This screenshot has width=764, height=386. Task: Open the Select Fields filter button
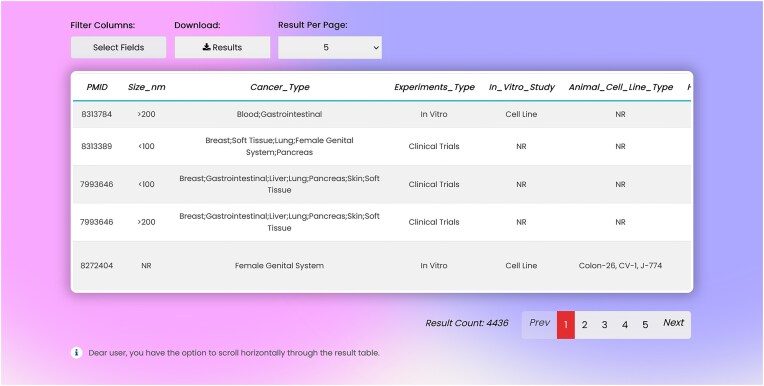pyautogui.click(x=118, y=47)
